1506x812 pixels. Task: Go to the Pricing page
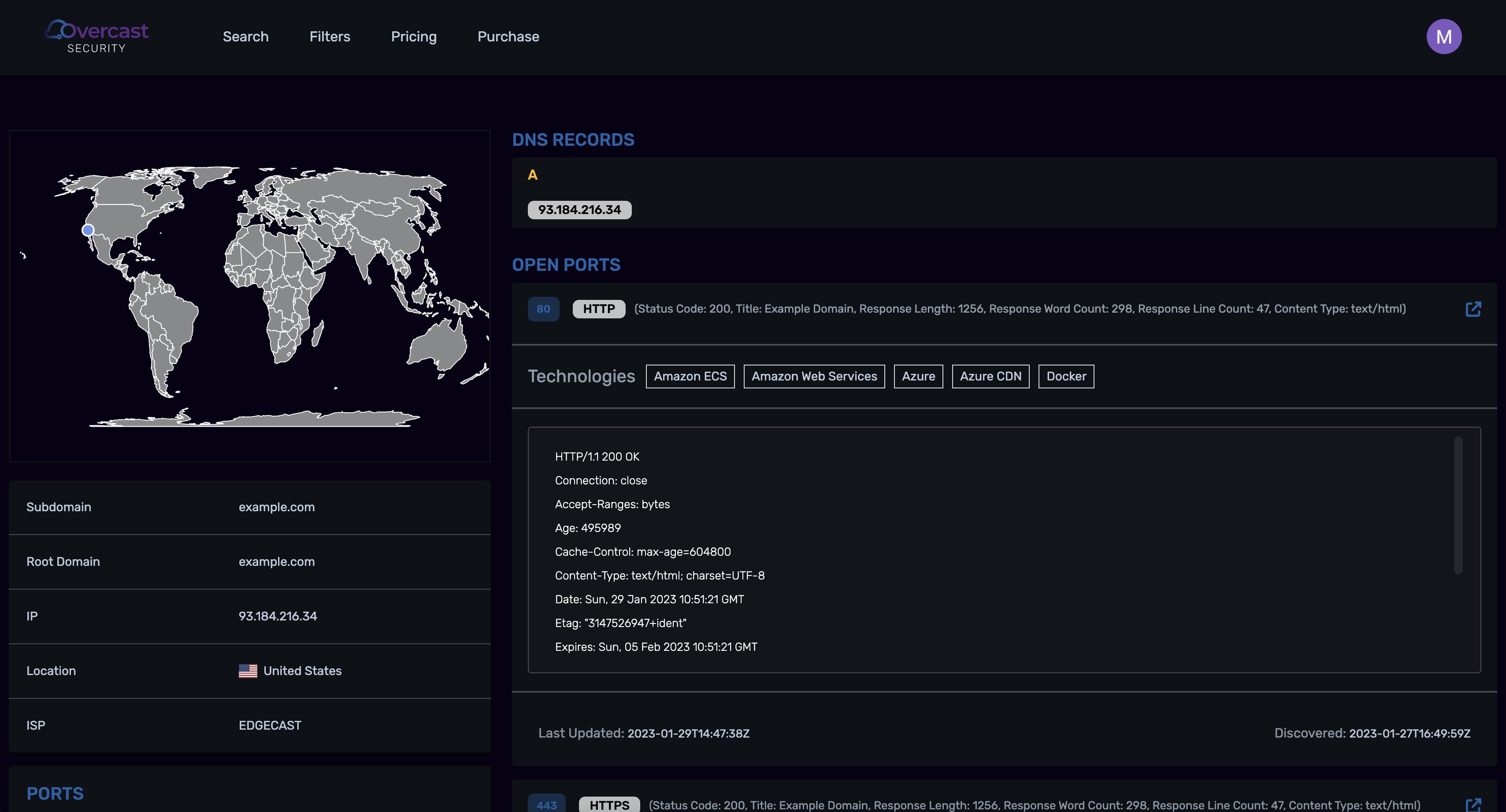coord(413,36)
